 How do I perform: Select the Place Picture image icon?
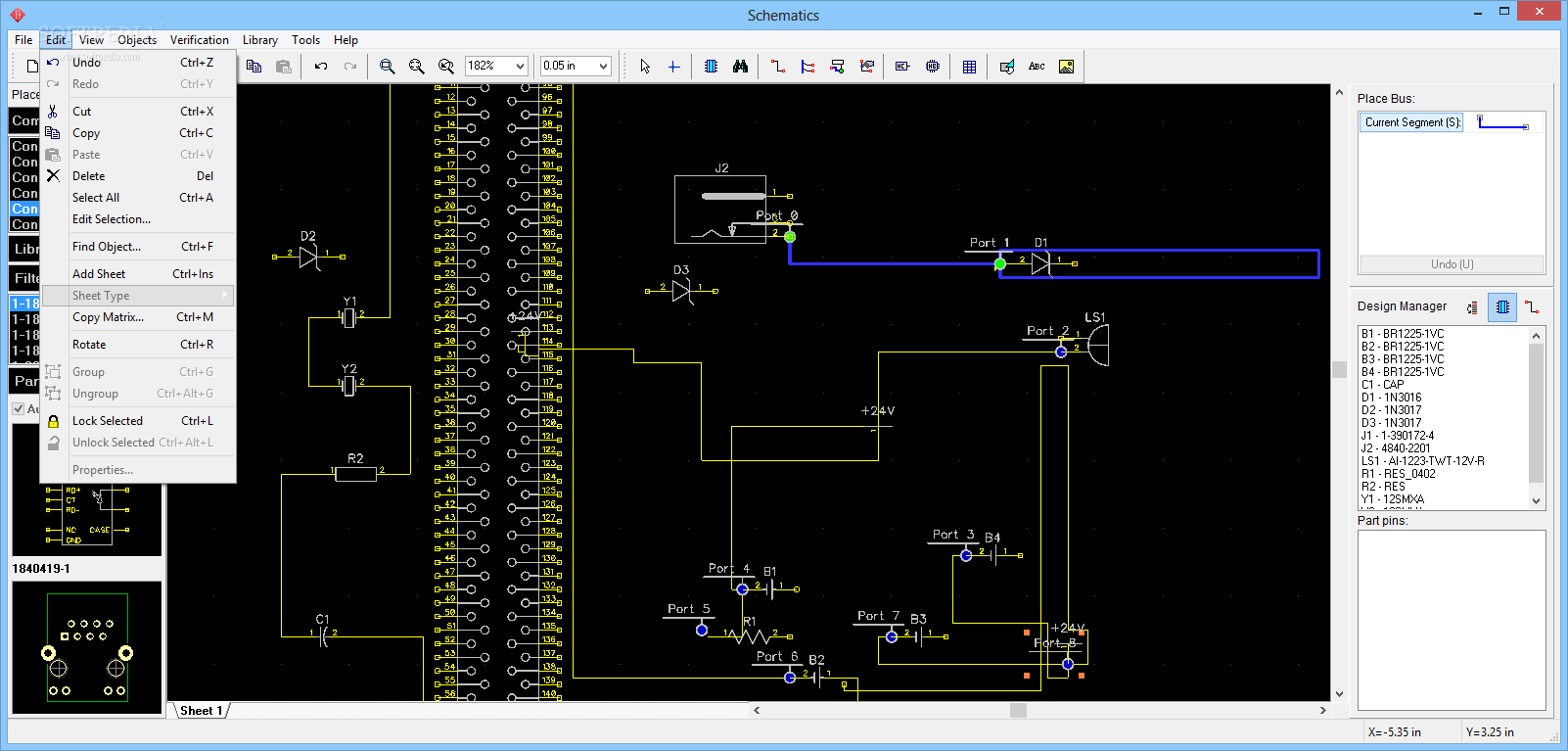pyautogui.click(x=1066, y=67)
